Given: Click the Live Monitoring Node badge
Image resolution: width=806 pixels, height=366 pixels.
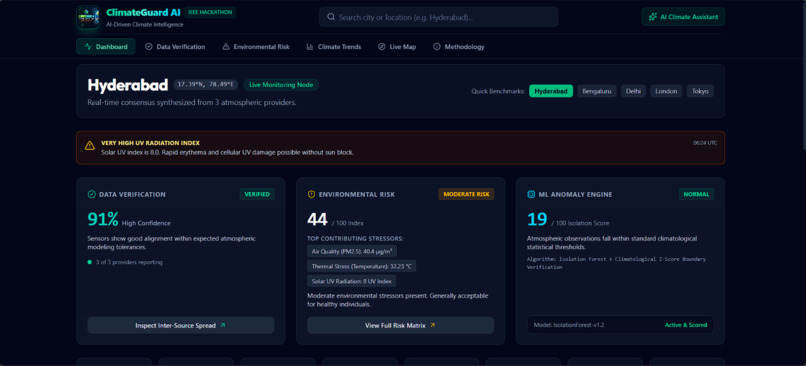Looking at the screenshot, I should (x=281, y=85).
